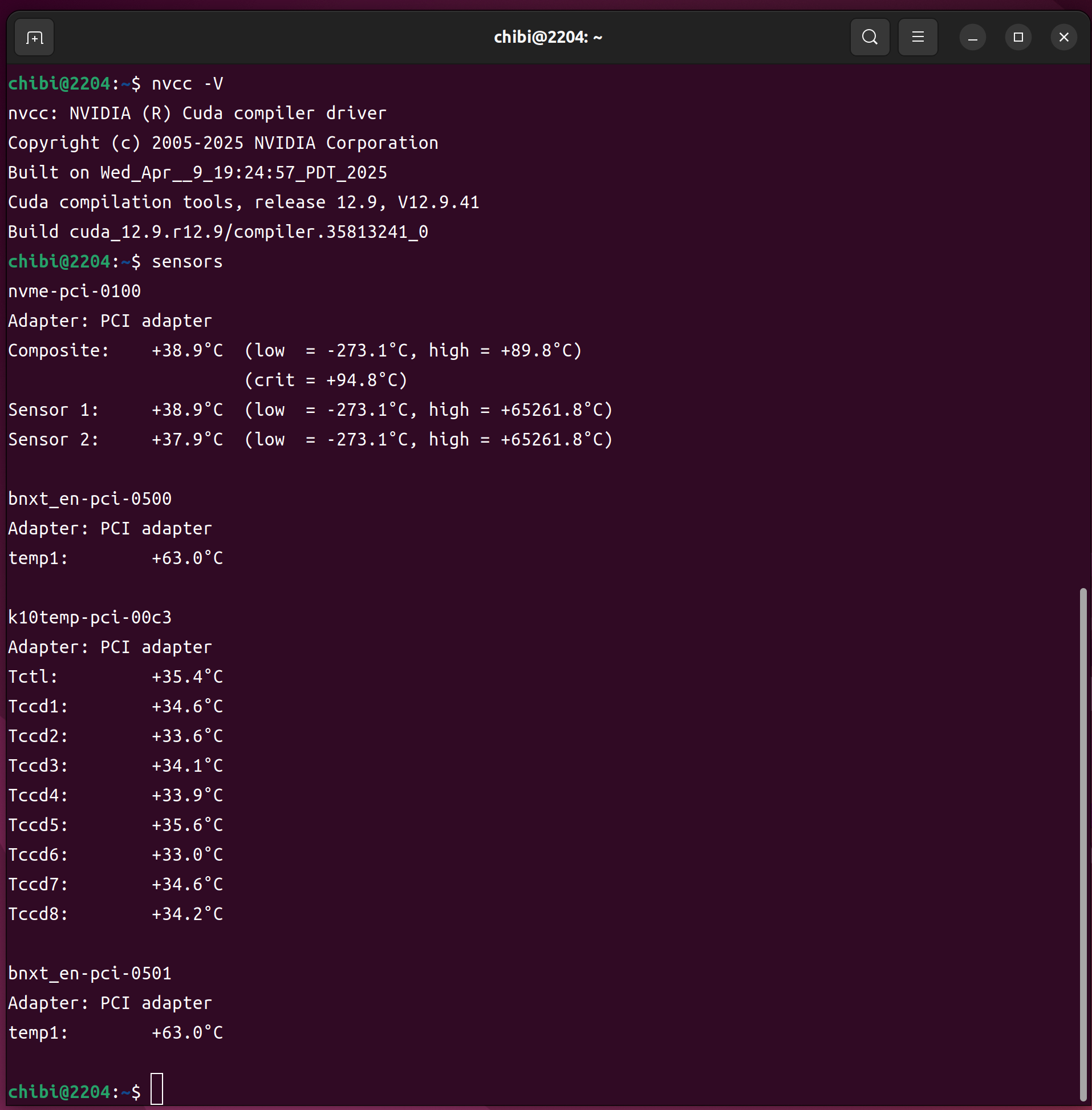
Task: Minimize the terminal window
Action: [x=972, y=38]
